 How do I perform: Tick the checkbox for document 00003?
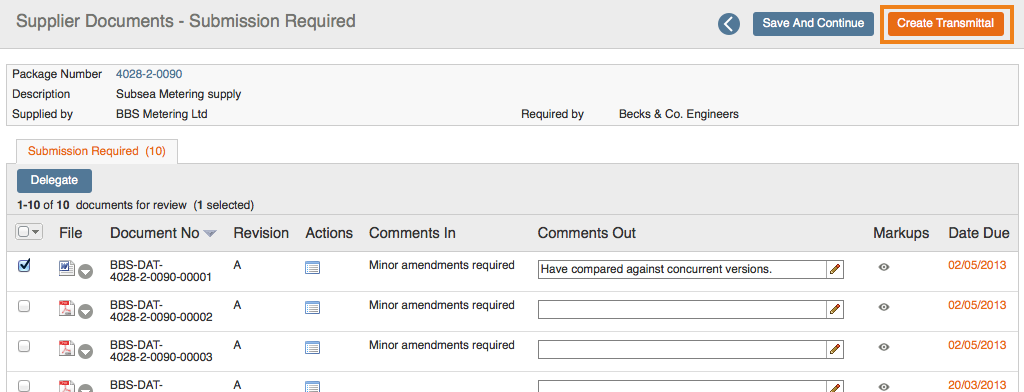pos(24,347)
